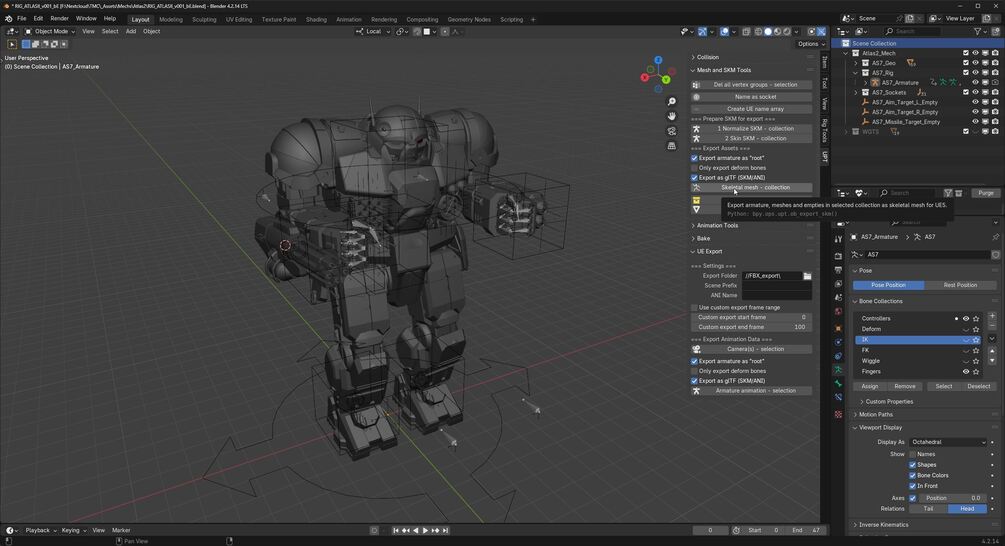Switch to the Sculpting workspace tab
This screenshot has width=1005, height=546.
(204, 19)
